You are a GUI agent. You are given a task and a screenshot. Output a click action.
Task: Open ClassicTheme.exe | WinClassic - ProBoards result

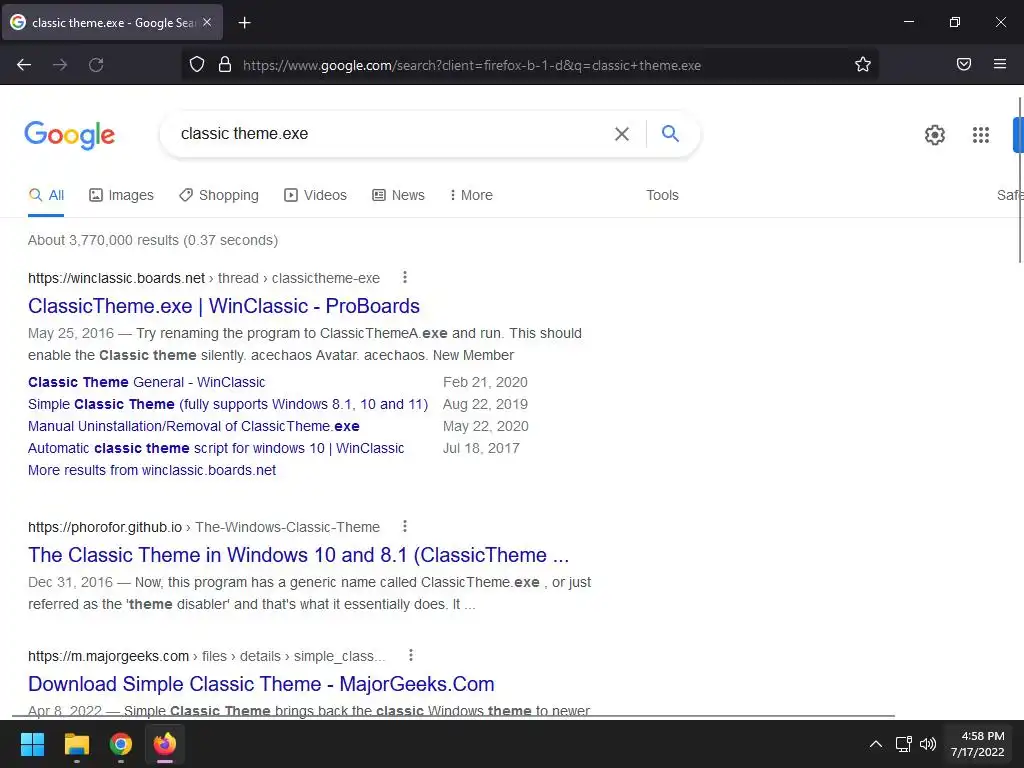pyautogui.click(x=224, y=306)
